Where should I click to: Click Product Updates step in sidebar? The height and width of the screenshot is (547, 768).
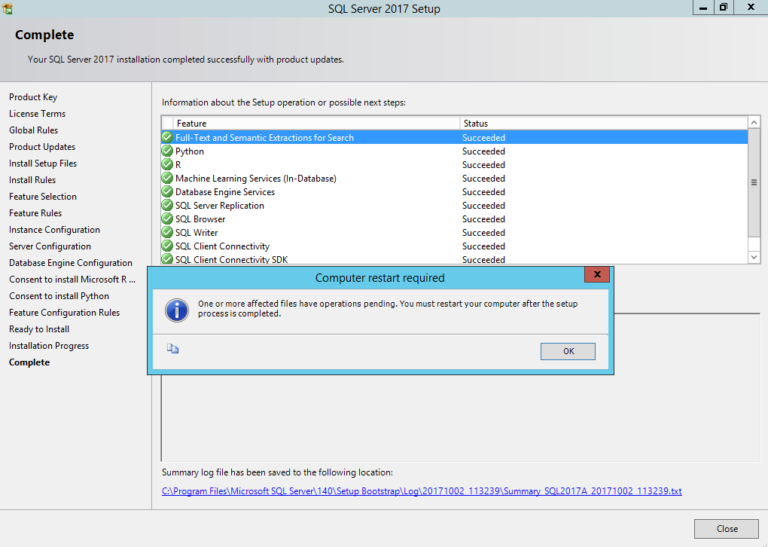[x=42, y=147]
